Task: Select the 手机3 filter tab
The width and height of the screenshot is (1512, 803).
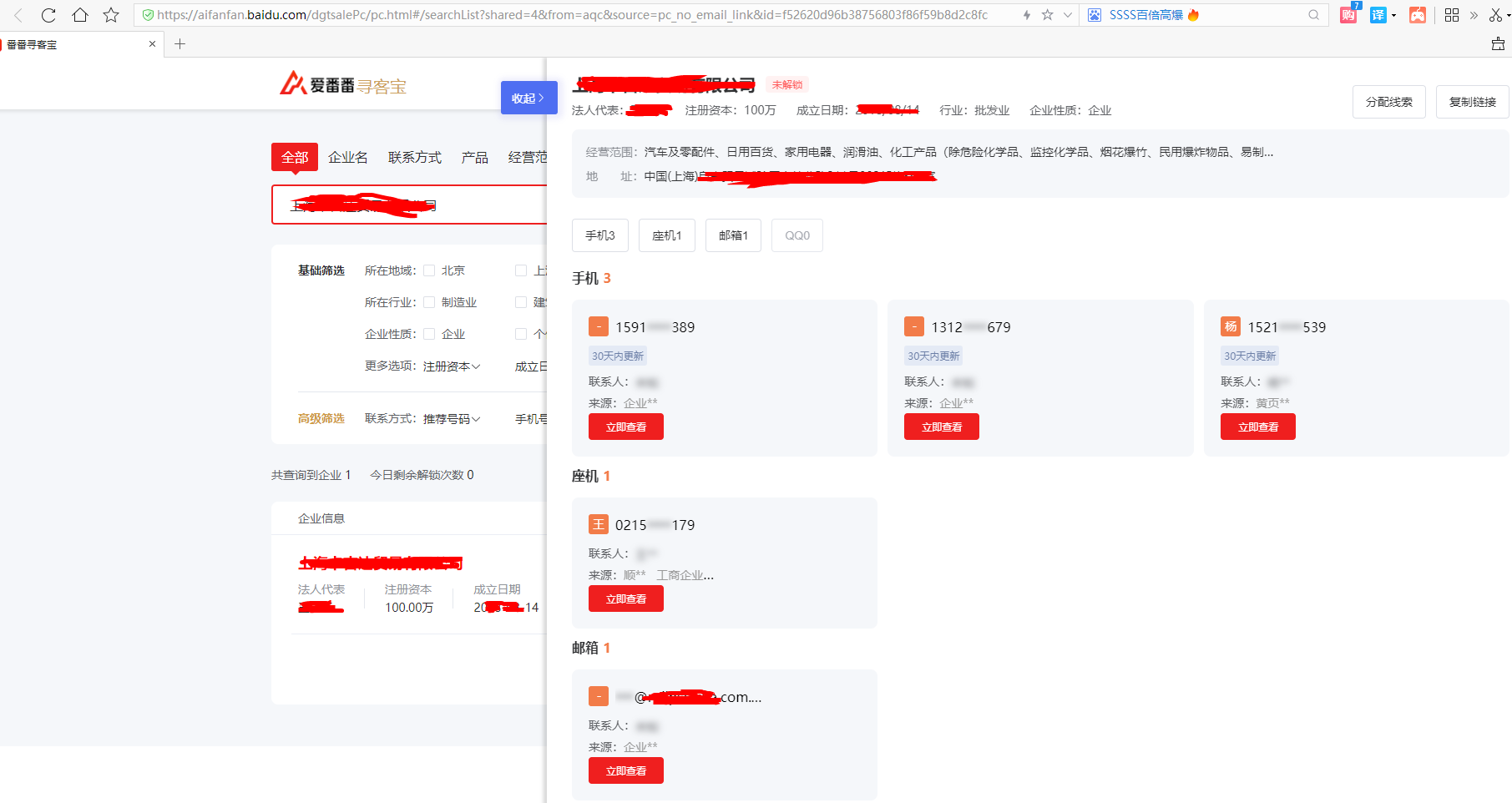Action: point(600,235)
